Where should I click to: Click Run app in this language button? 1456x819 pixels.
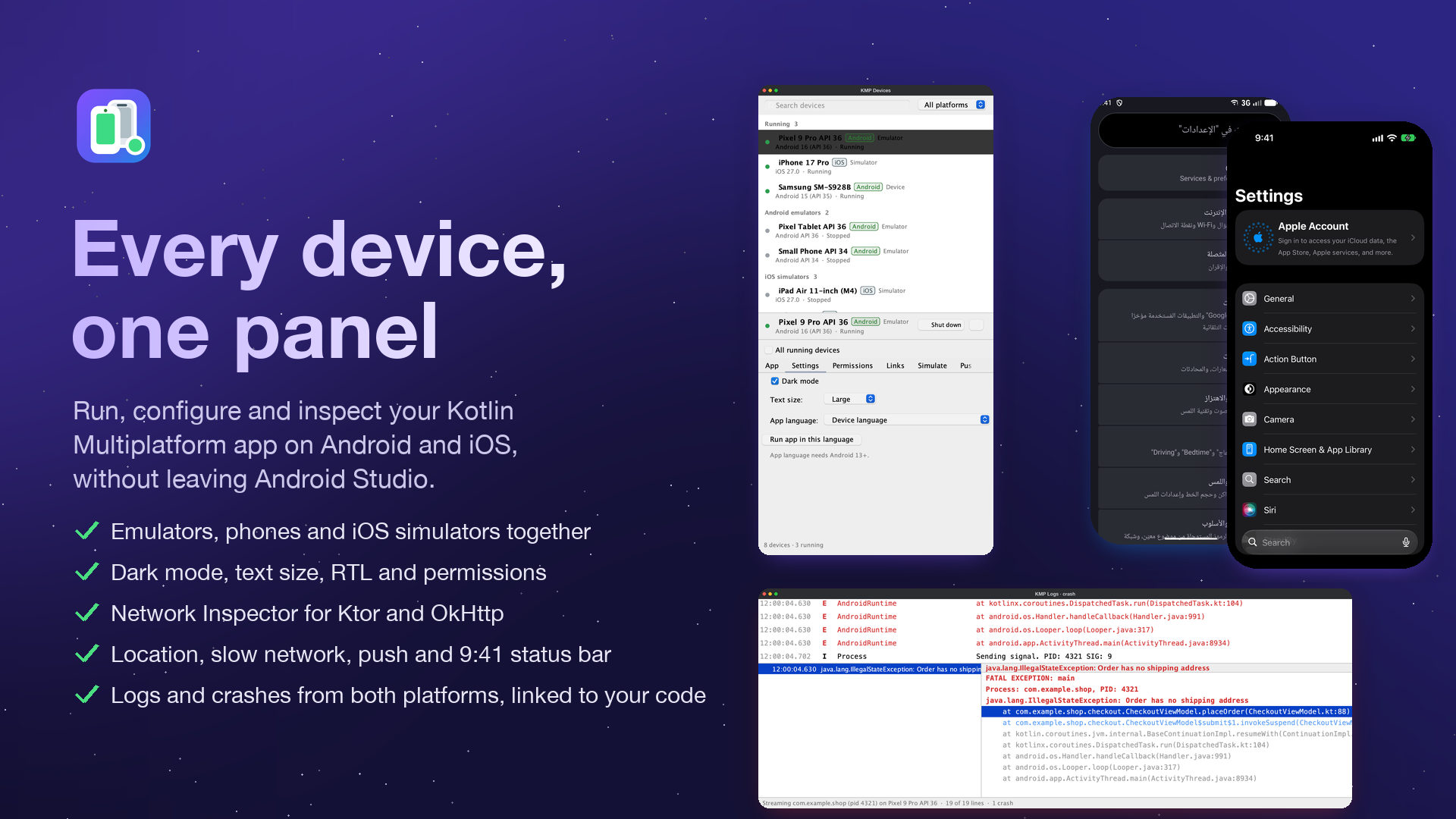(x=811, y=440)
